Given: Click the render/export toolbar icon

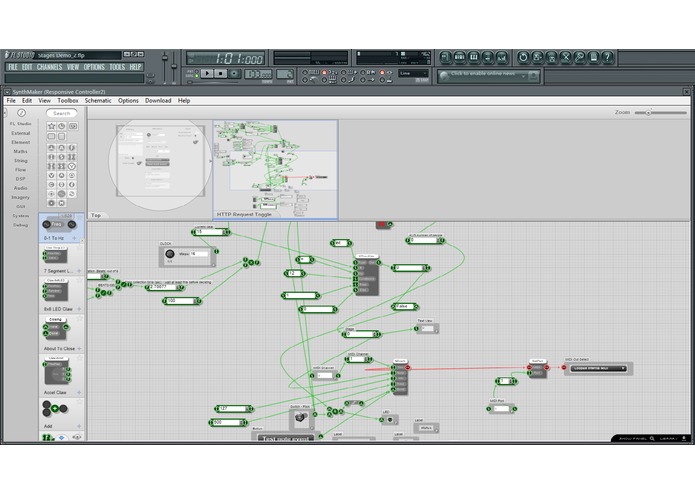Looking at the screenshot, I should click(x=551, y=57).
